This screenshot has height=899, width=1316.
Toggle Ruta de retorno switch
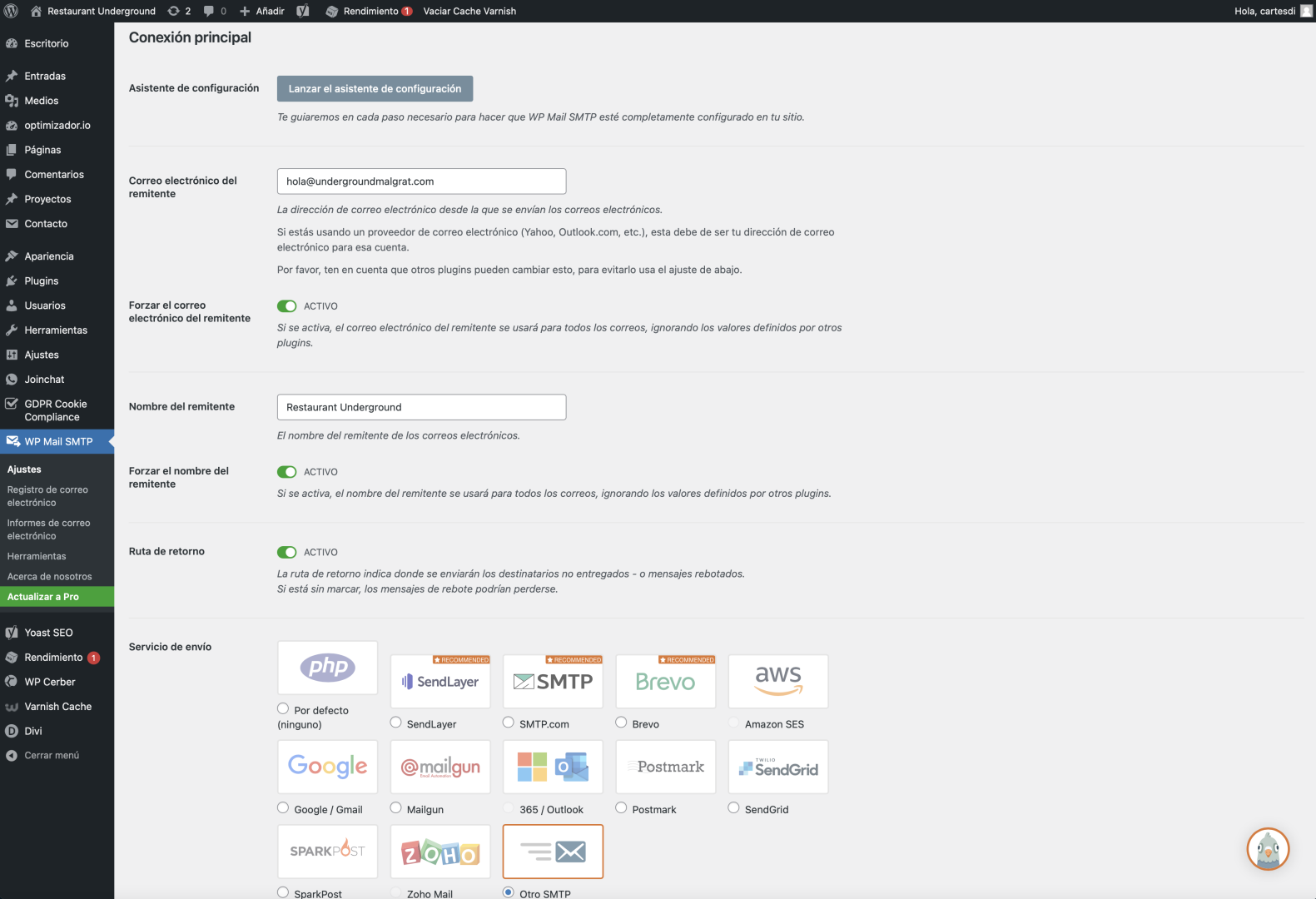(x=287, y=552)
